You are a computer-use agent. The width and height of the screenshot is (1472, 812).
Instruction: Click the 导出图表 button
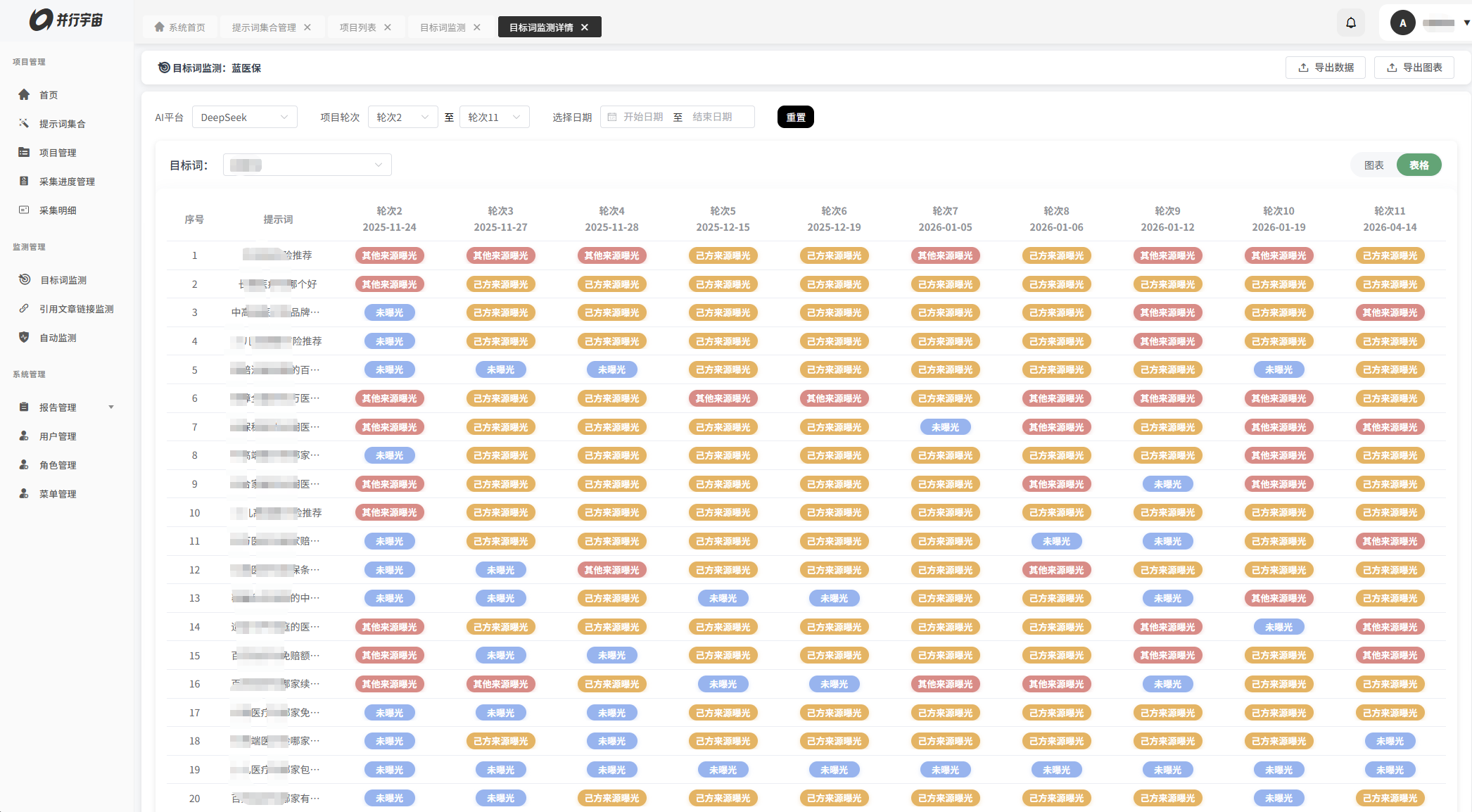1414,68
